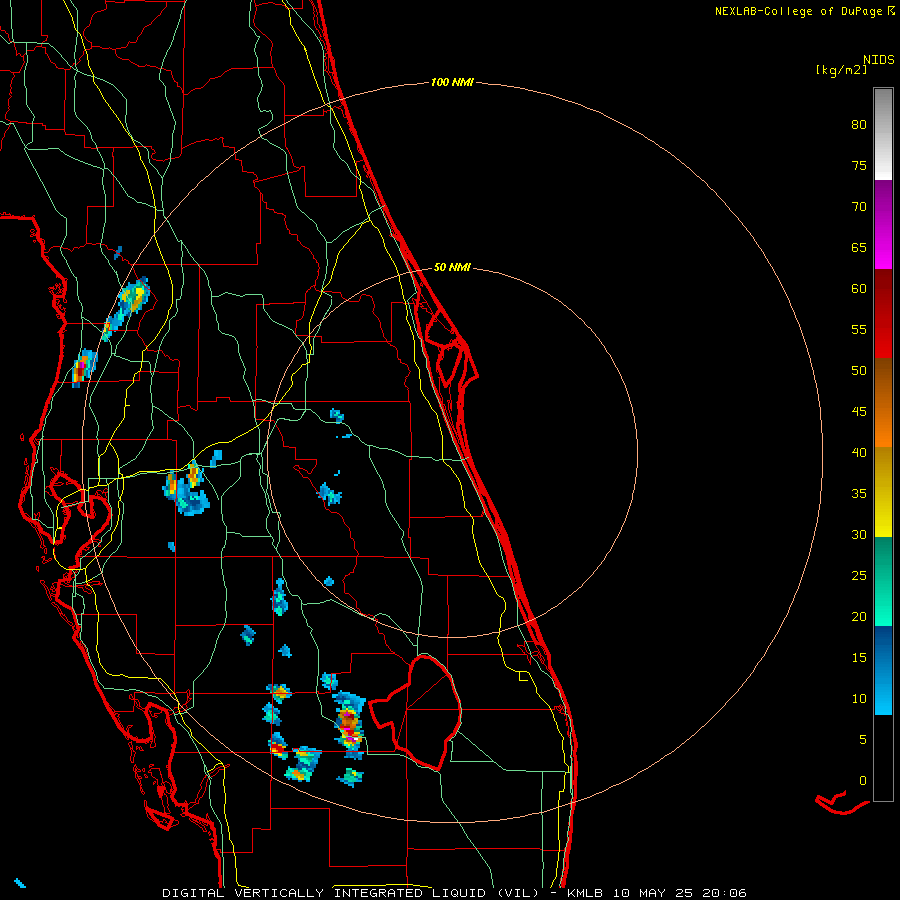This screenshot has width=900, height=900.
Task: Click the NIDS label above color scale
Action: pyautogui.click(x=879, y=60)
